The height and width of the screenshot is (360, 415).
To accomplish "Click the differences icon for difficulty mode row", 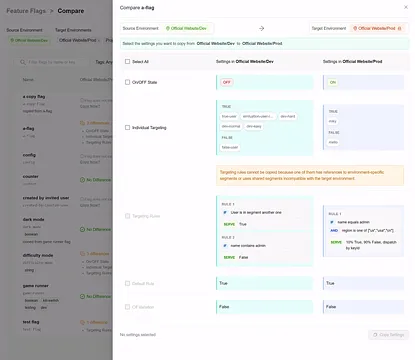I will pos(82,254).
